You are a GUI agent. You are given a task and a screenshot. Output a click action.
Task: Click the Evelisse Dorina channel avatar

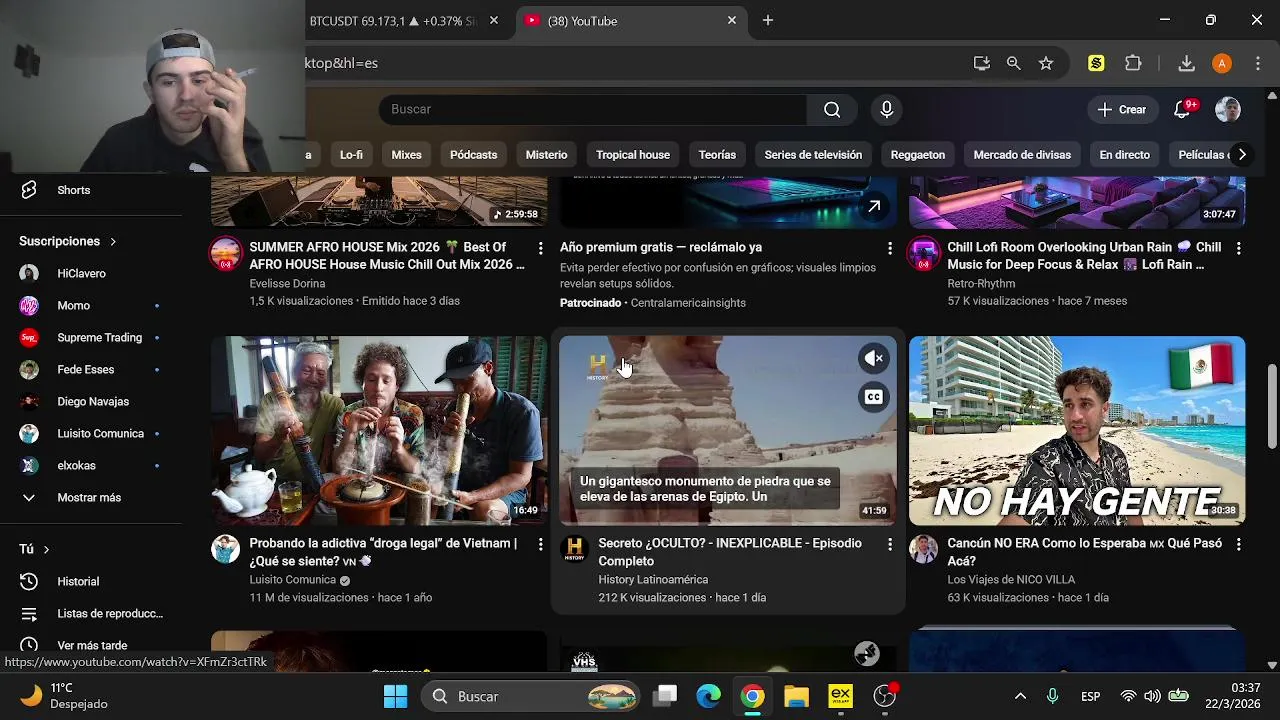[x=225, y=253]
